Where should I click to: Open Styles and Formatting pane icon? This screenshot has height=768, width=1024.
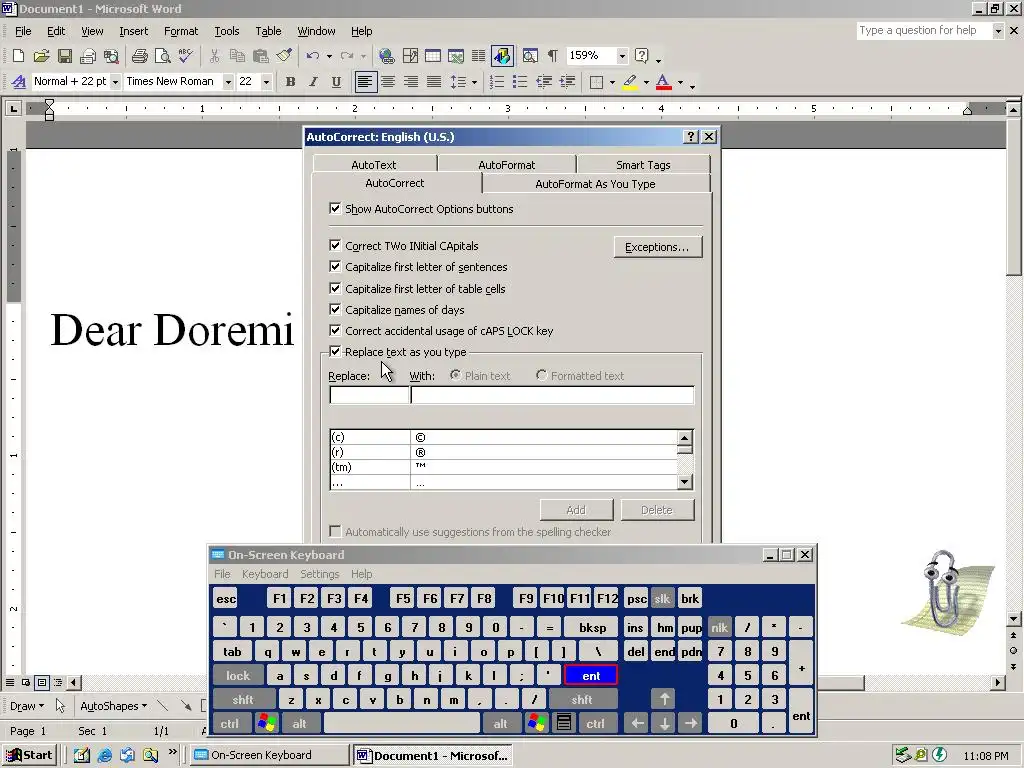[19, 82]
